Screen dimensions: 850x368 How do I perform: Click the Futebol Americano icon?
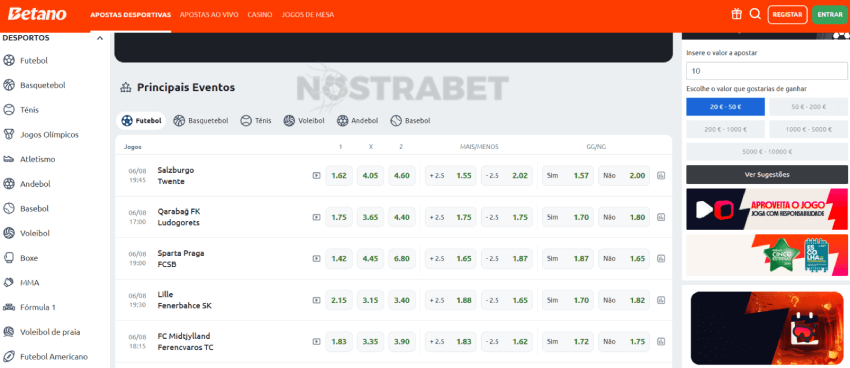coord(9,357)
